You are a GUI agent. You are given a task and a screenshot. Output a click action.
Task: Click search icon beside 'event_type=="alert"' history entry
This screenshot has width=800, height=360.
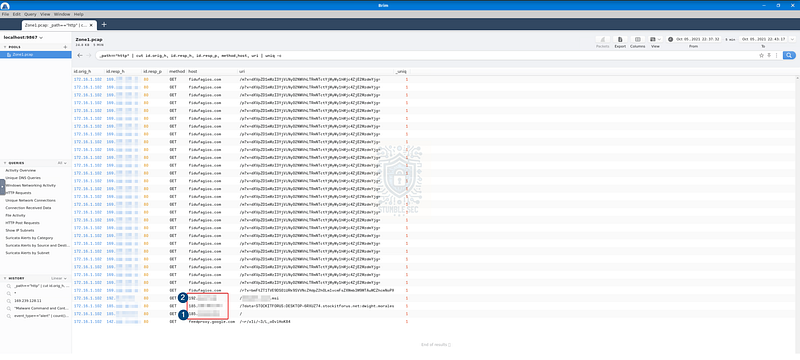(9, 316)
